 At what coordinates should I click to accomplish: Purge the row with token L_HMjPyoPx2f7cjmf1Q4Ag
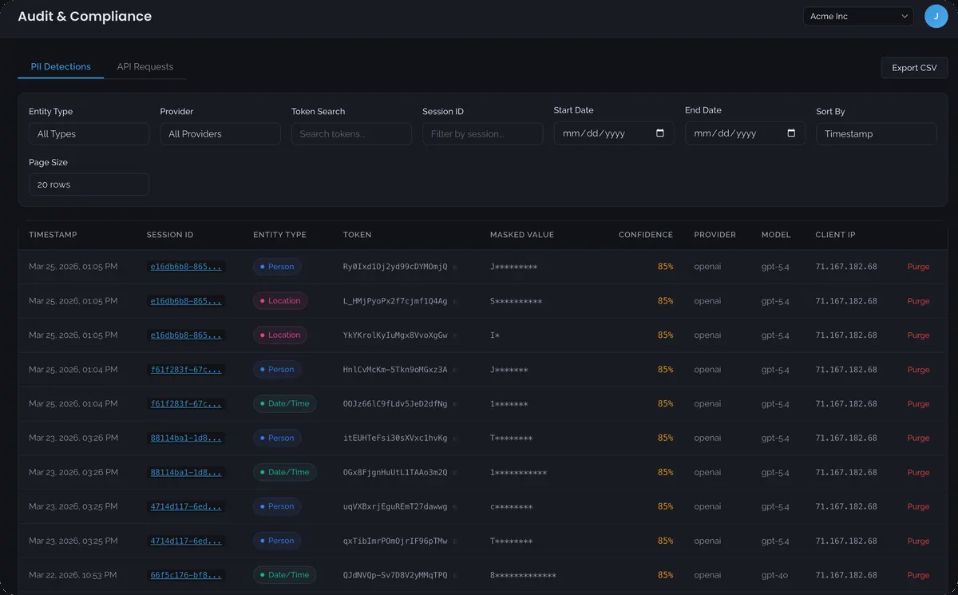pos(918,301)
